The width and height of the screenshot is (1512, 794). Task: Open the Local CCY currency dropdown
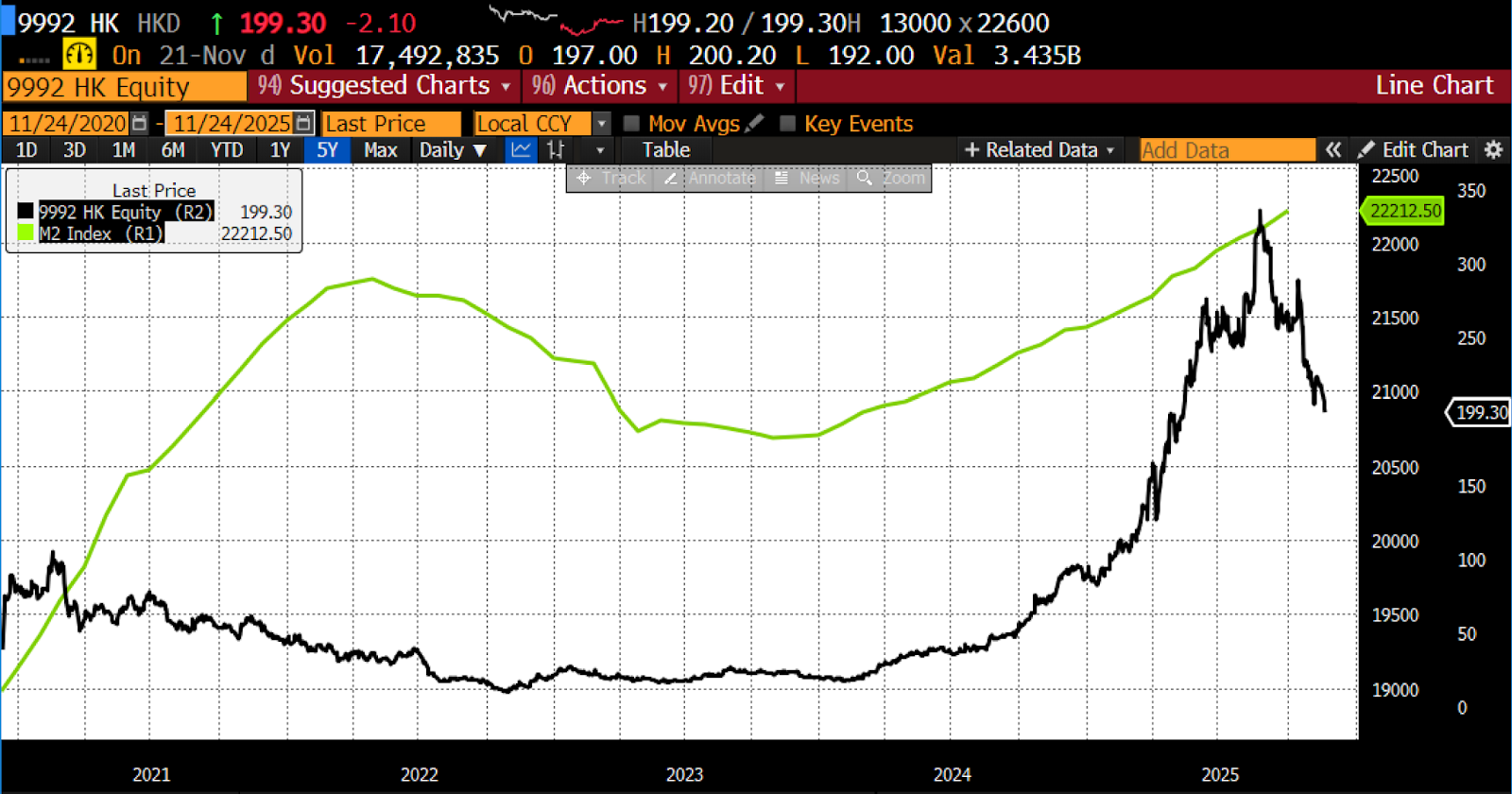(601, 124)
